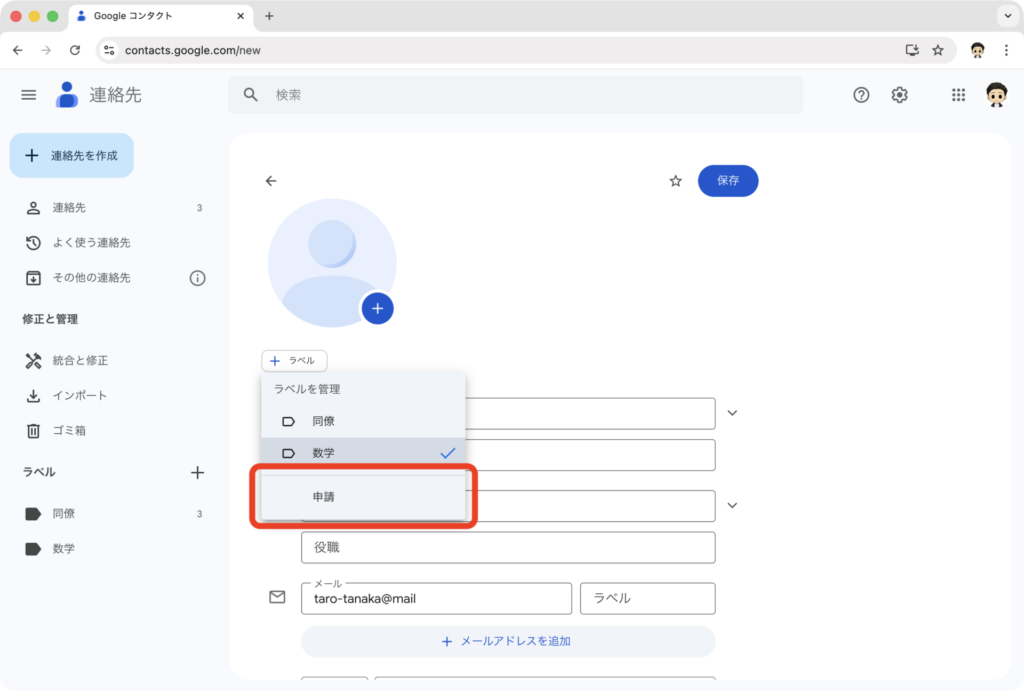This screenshot has height=691, width=1024.
Task: Click メールアドレスを追加 button
Action: point(508,641)
